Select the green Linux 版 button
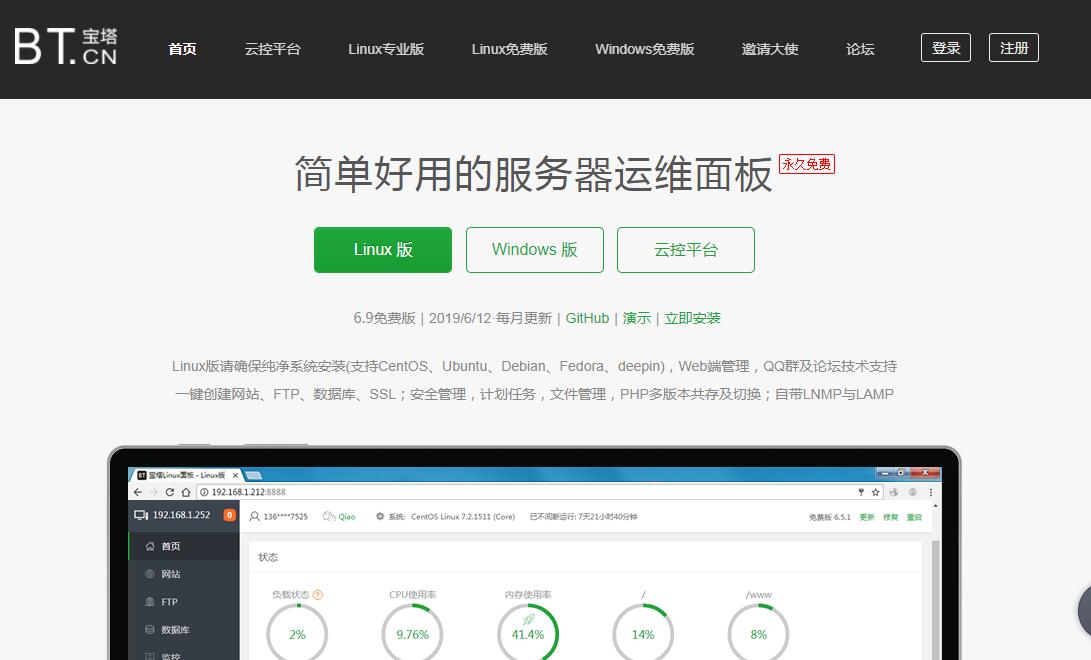1091x660 pixels. [x=383, y=250]
